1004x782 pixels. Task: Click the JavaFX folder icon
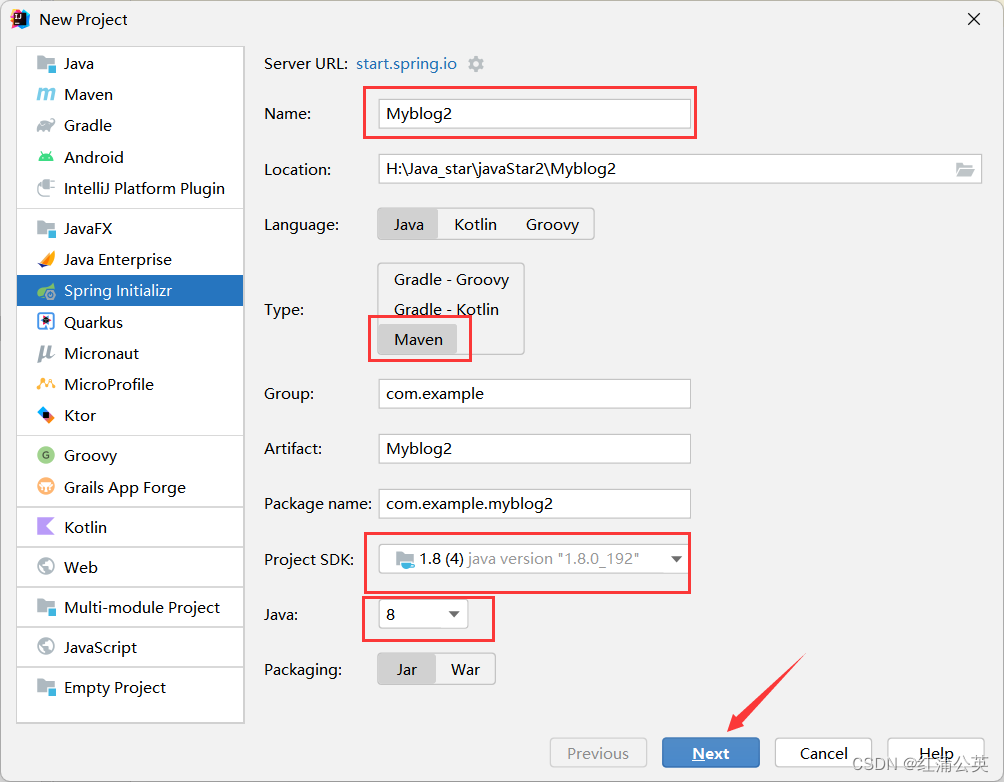click(x=46, y=229)
